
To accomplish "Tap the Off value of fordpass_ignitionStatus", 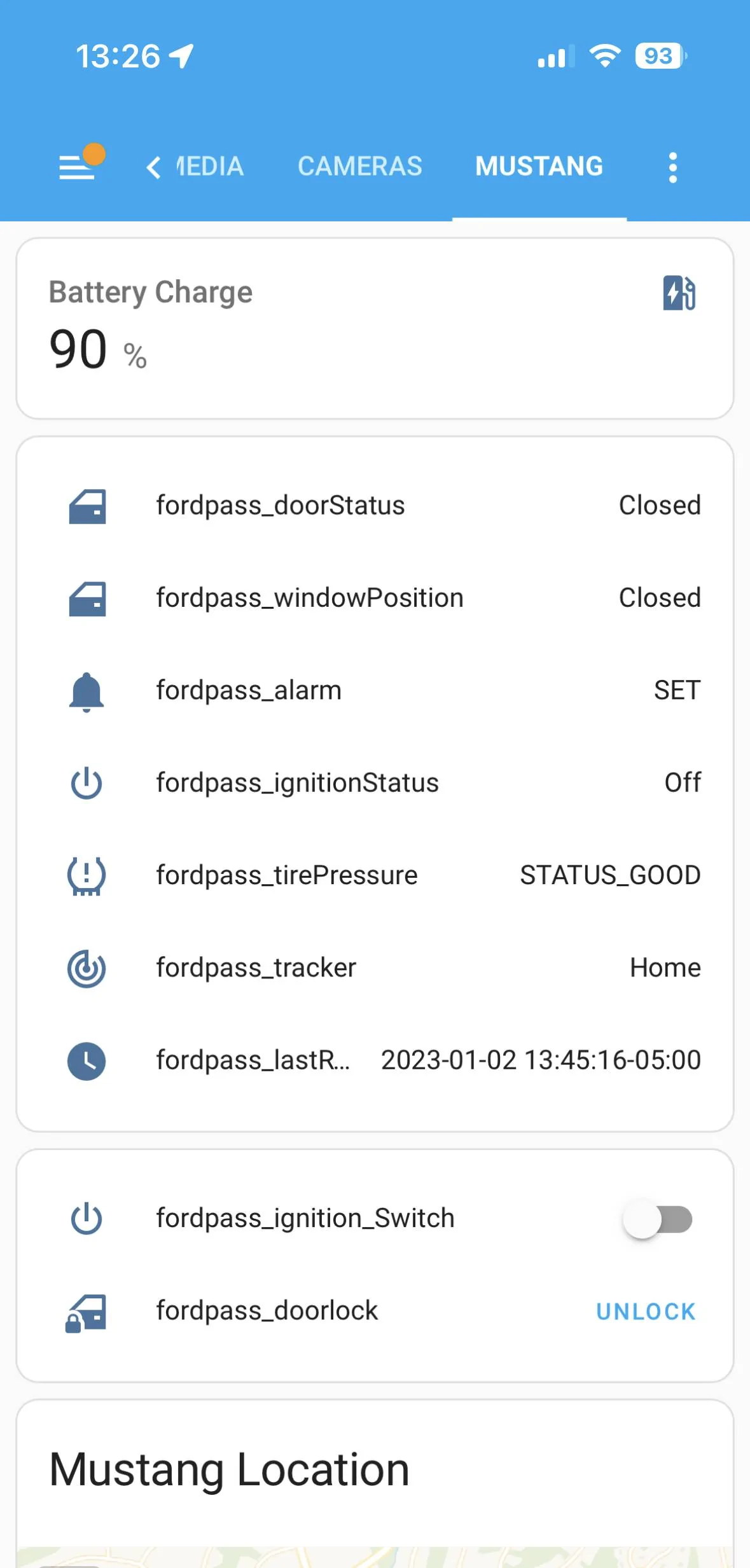I will click(x=683, y=783).
